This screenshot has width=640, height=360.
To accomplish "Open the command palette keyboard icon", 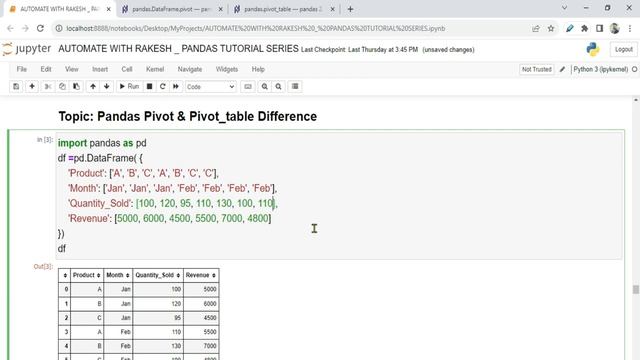I will 248,87.
